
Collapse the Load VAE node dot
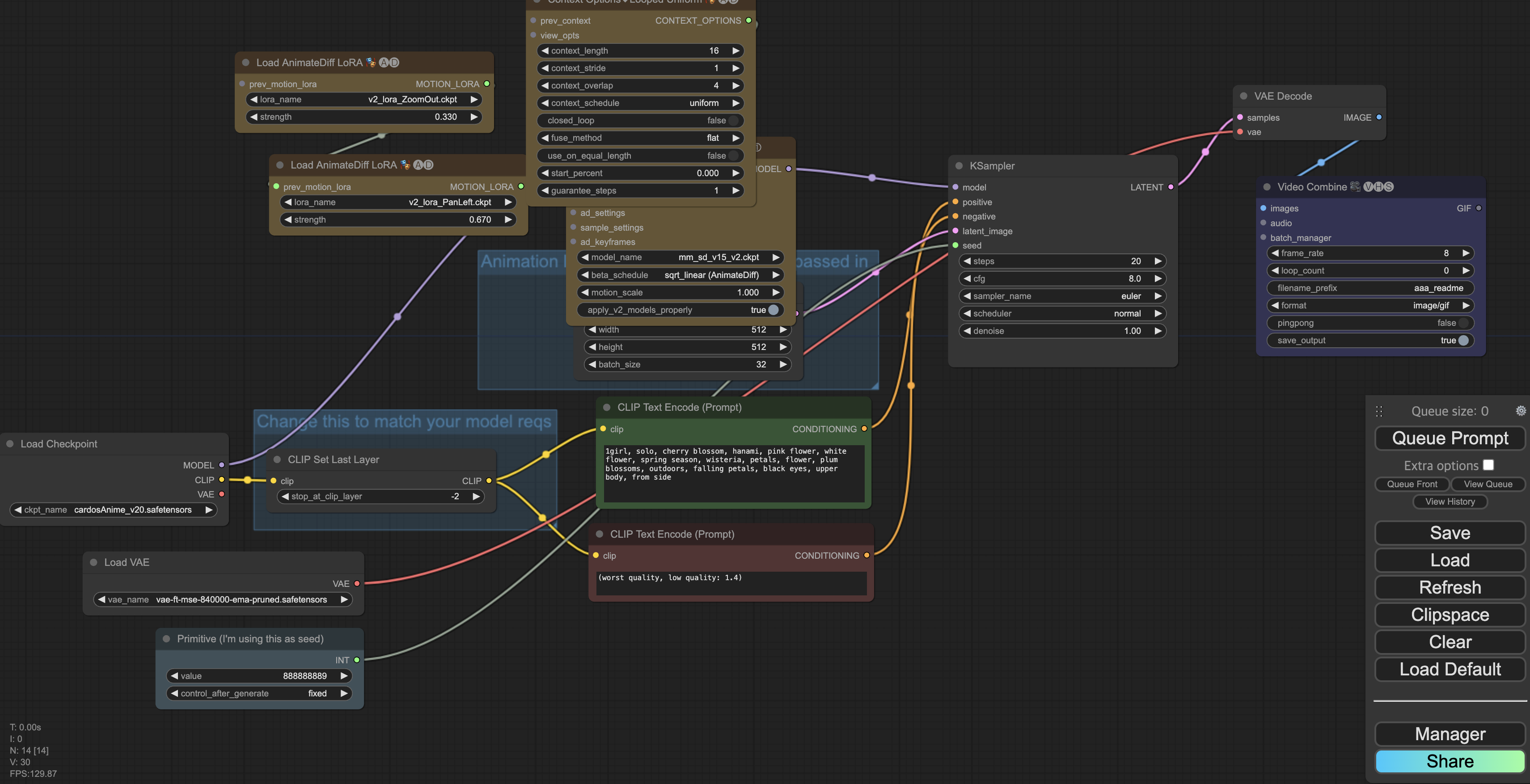(x=93, y=562)
